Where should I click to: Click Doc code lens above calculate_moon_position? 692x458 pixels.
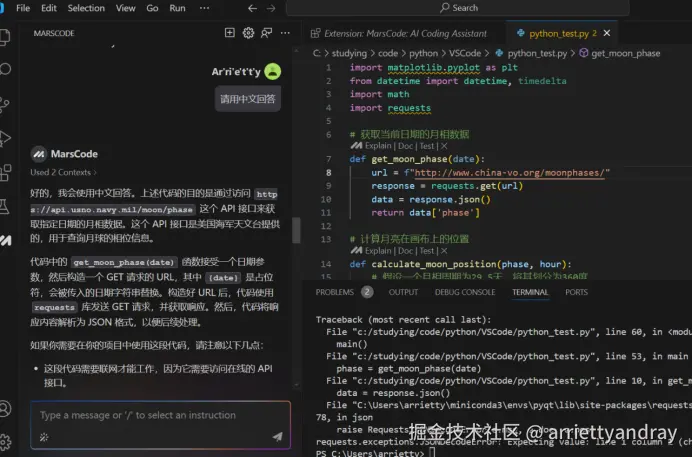[405, 251]
